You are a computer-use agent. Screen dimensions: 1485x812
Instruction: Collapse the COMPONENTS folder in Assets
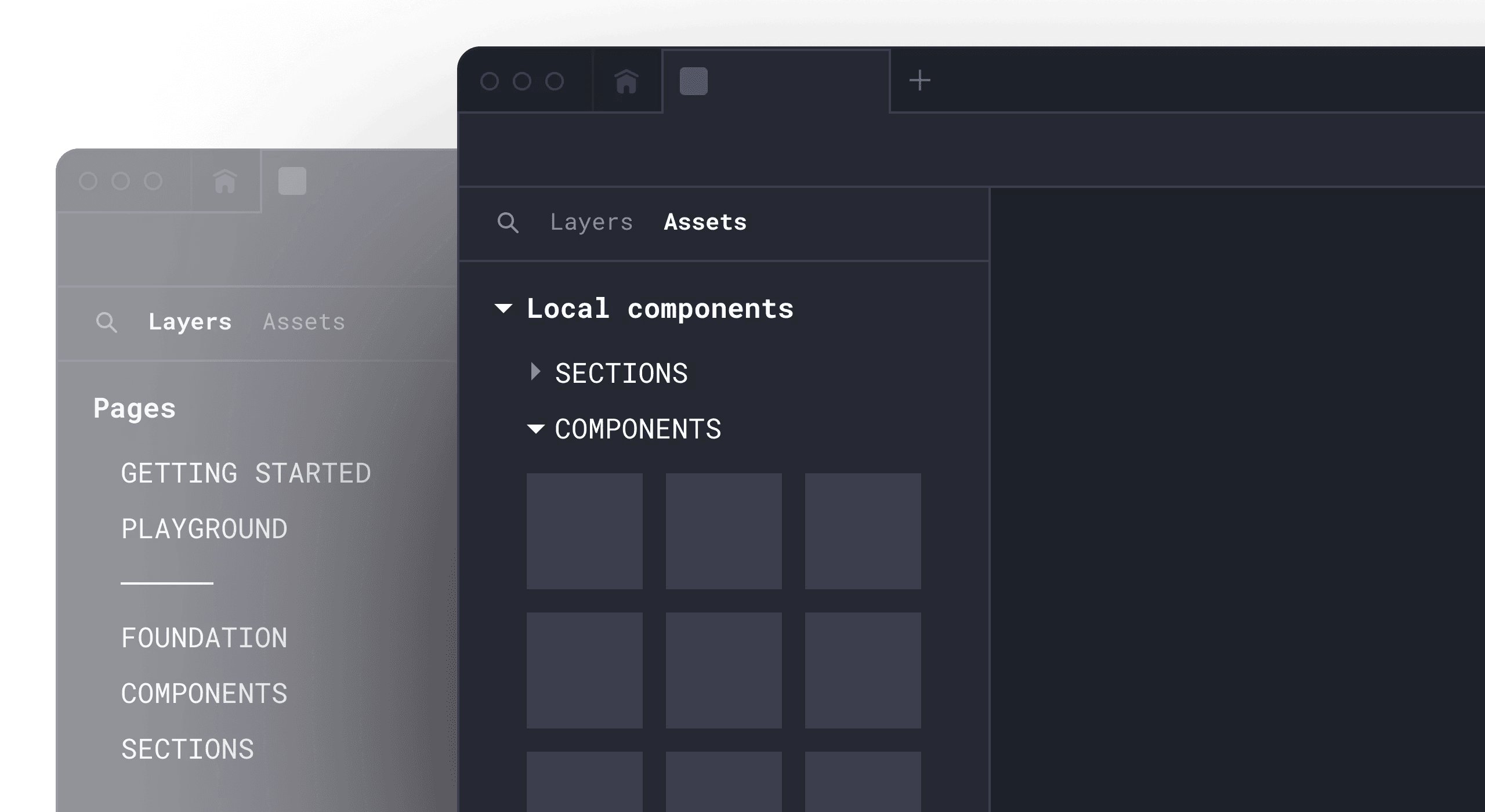[x=535, y=429]
